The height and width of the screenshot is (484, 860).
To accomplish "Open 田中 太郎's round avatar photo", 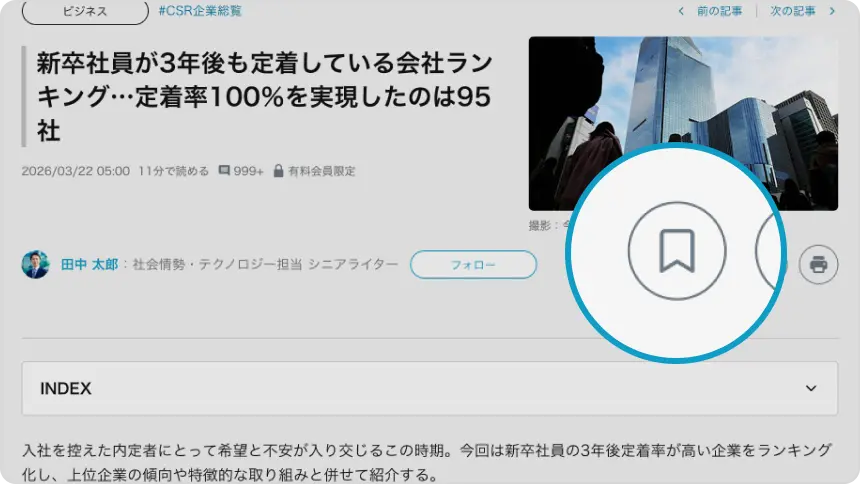I will point(35,264).
